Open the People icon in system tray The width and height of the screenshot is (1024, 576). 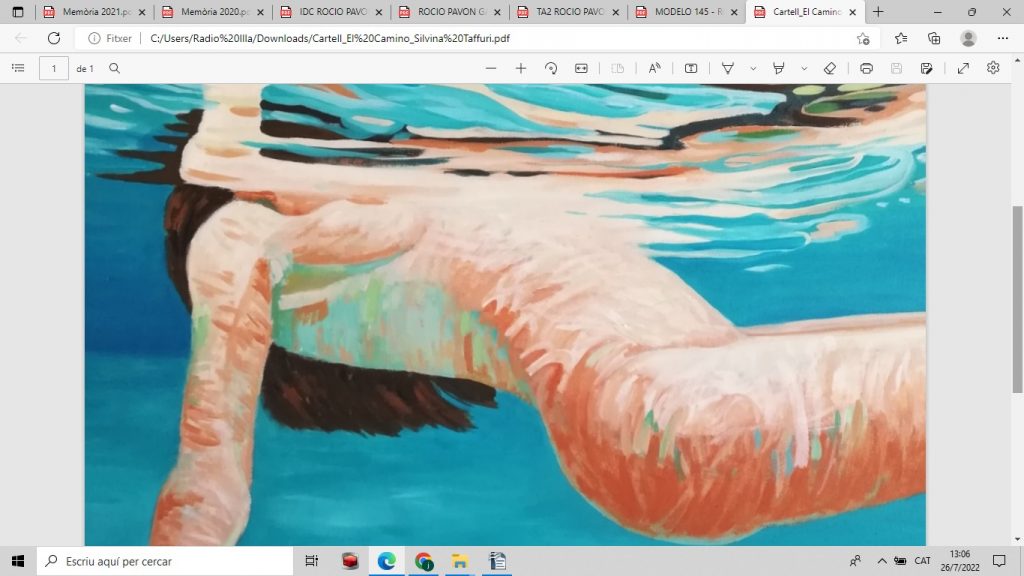(x=855, y=561)
